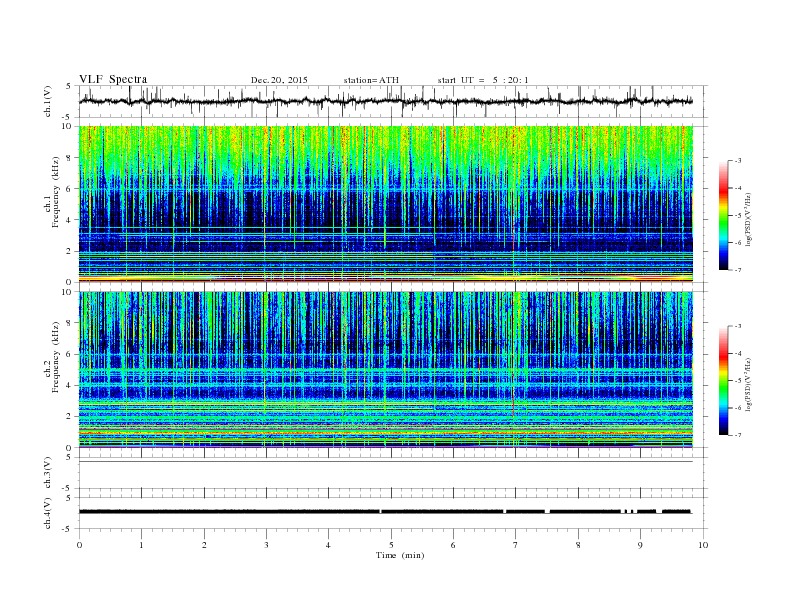Click the "station=ATH" header label

pyautogui.click(x=371, y=80)
